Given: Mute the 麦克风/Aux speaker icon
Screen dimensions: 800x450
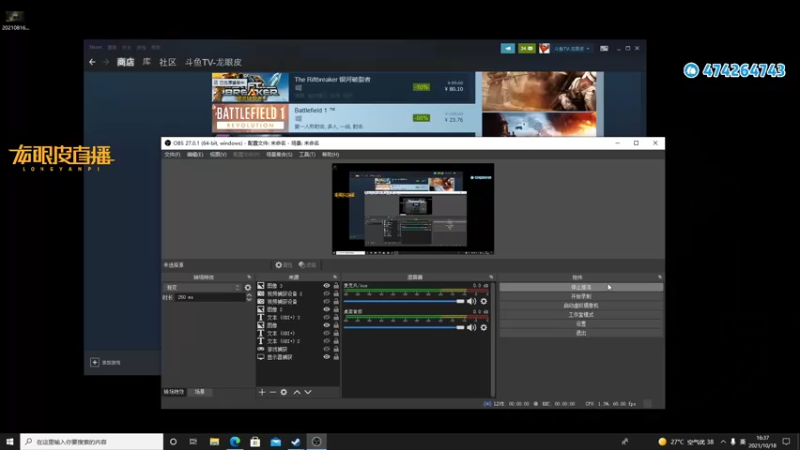Looking at the screenshot, I should tap(471, 301).
